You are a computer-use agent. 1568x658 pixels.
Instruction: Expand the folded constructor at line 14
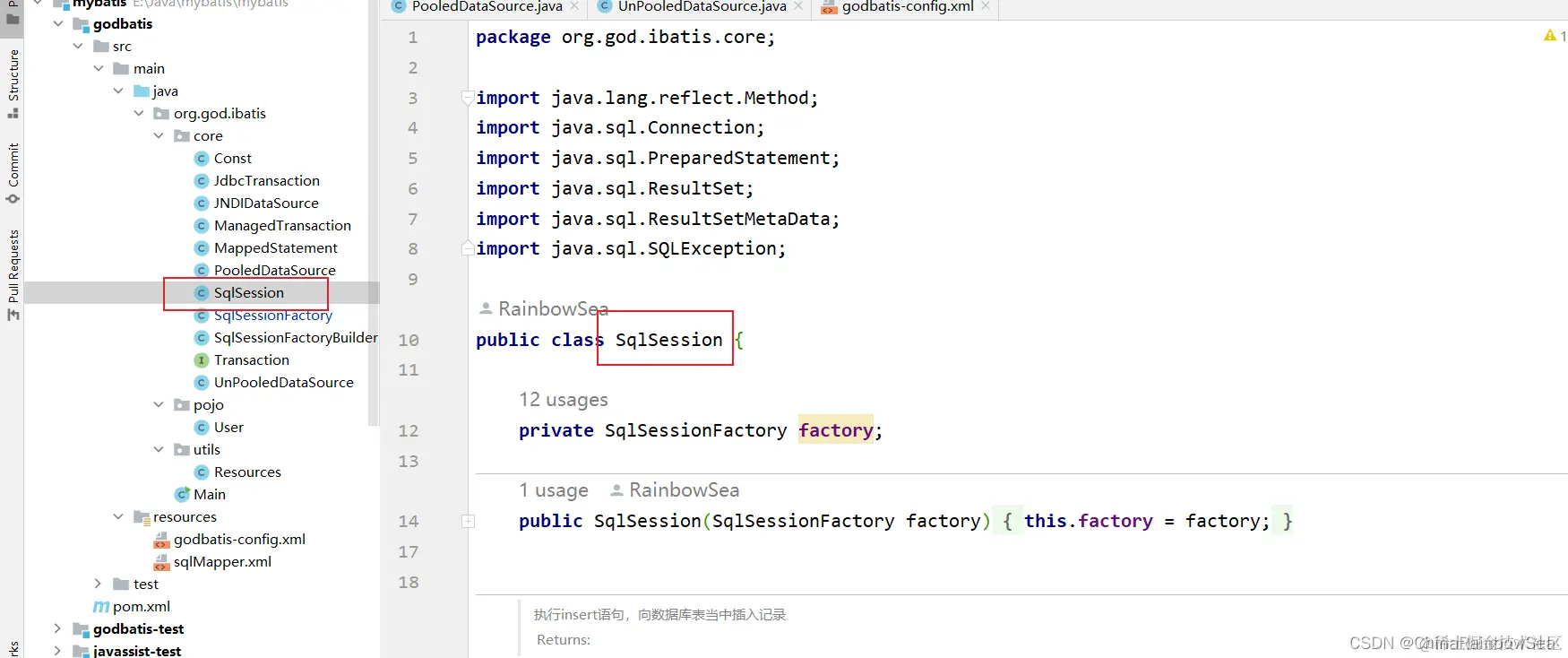(468, 521)
